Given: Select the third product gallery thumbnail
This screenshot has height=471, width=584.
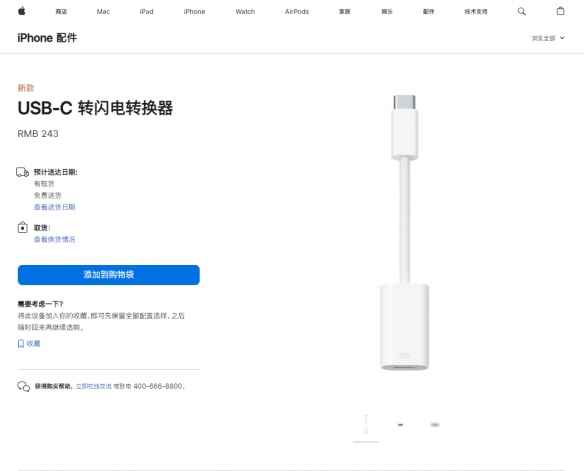Looking at the screenshot, I should click(435, 424).
